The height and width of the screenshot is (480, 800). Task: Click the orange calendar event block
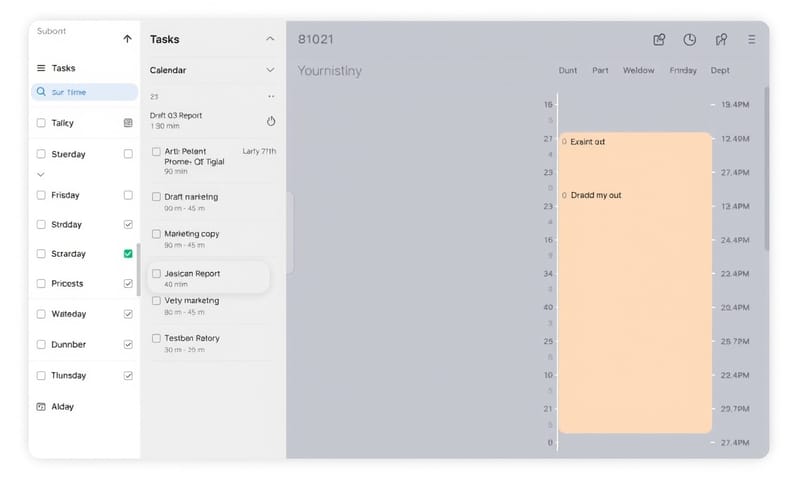pyautogui.click(x=634, y=300)
